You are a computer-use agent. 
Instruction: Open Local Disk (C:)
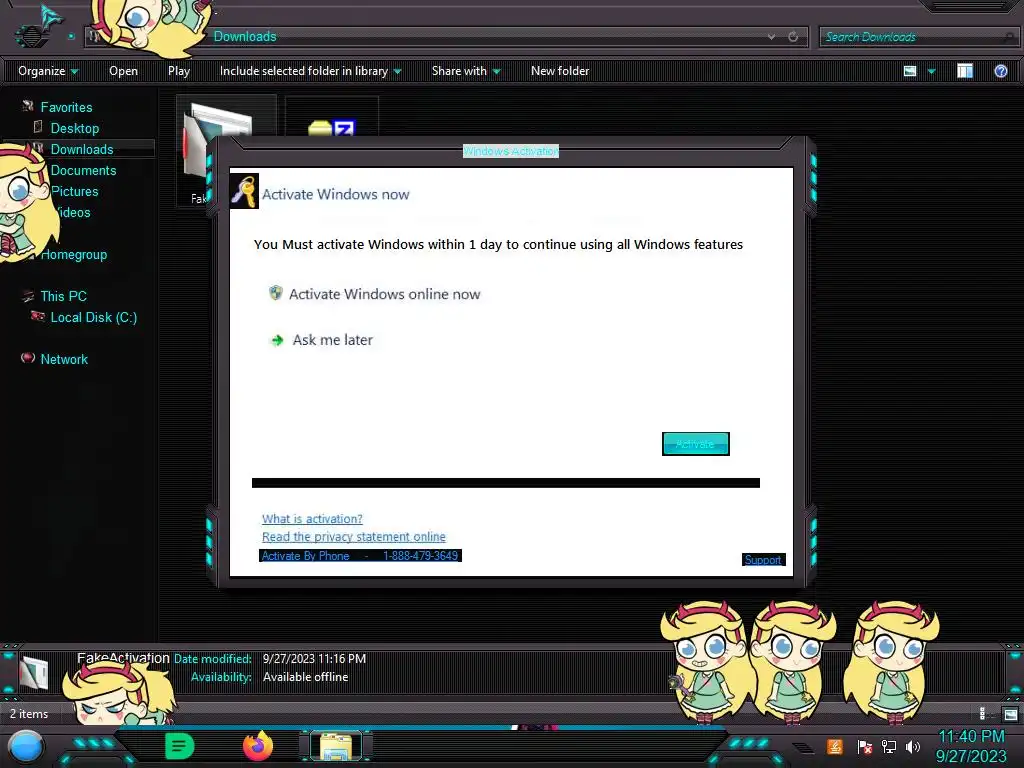(x=93, y=317)
